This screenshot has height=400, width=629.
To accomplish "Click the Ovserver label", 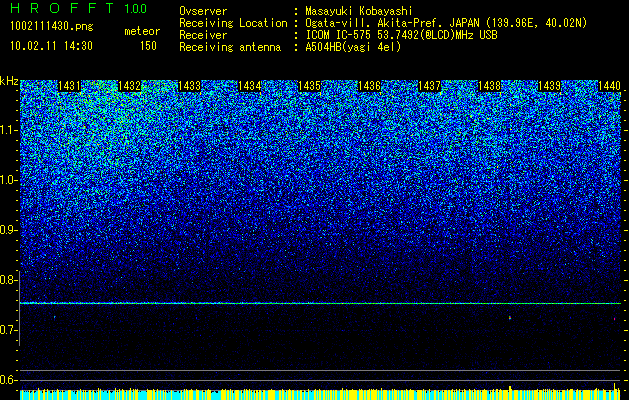I will click(x=203, y=11).
